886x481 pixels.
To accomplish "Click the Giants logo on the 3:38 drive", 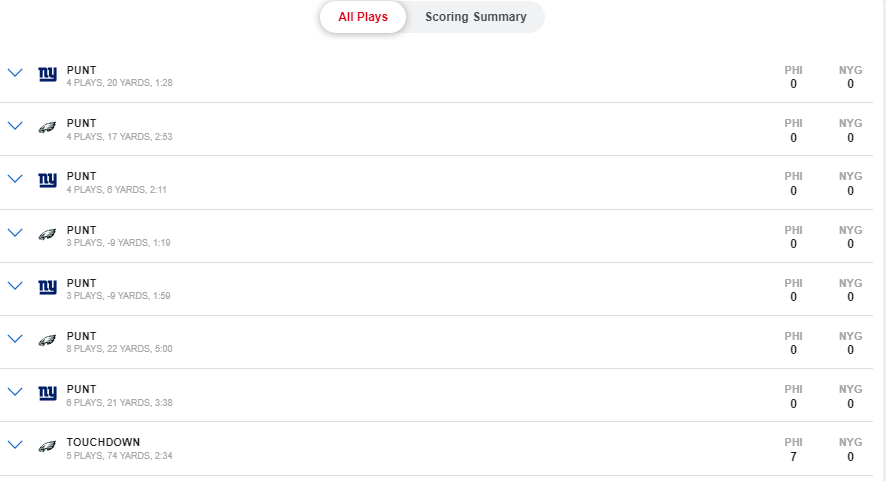I will (47, 392).
